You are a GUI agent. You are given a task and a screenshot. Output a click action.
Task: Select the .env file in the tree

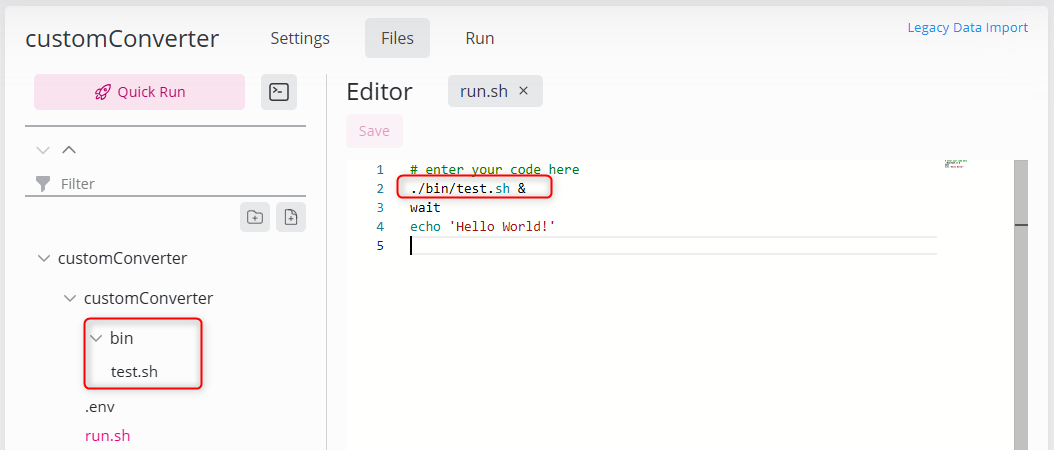coord(100,407)
